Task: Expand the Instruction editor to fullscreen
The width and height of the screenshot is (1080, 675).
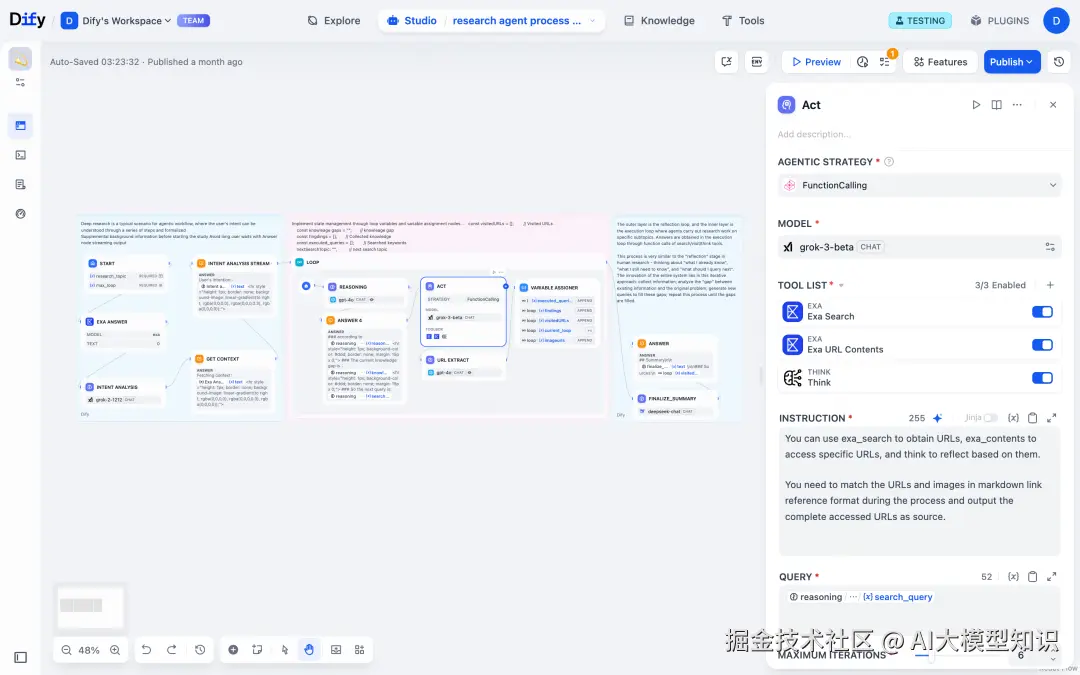Action: [1052, 418]
